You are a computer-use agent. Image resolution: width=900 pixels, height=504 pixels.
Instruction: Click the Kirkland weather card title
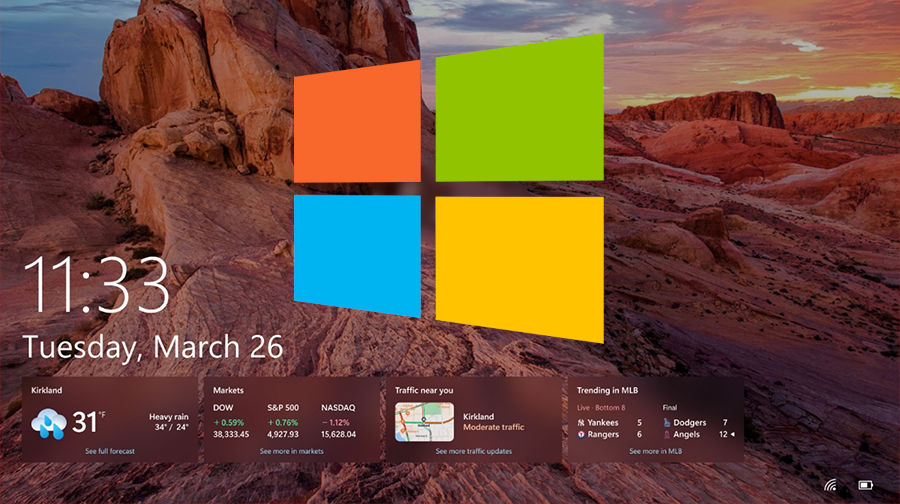(46, 390)
